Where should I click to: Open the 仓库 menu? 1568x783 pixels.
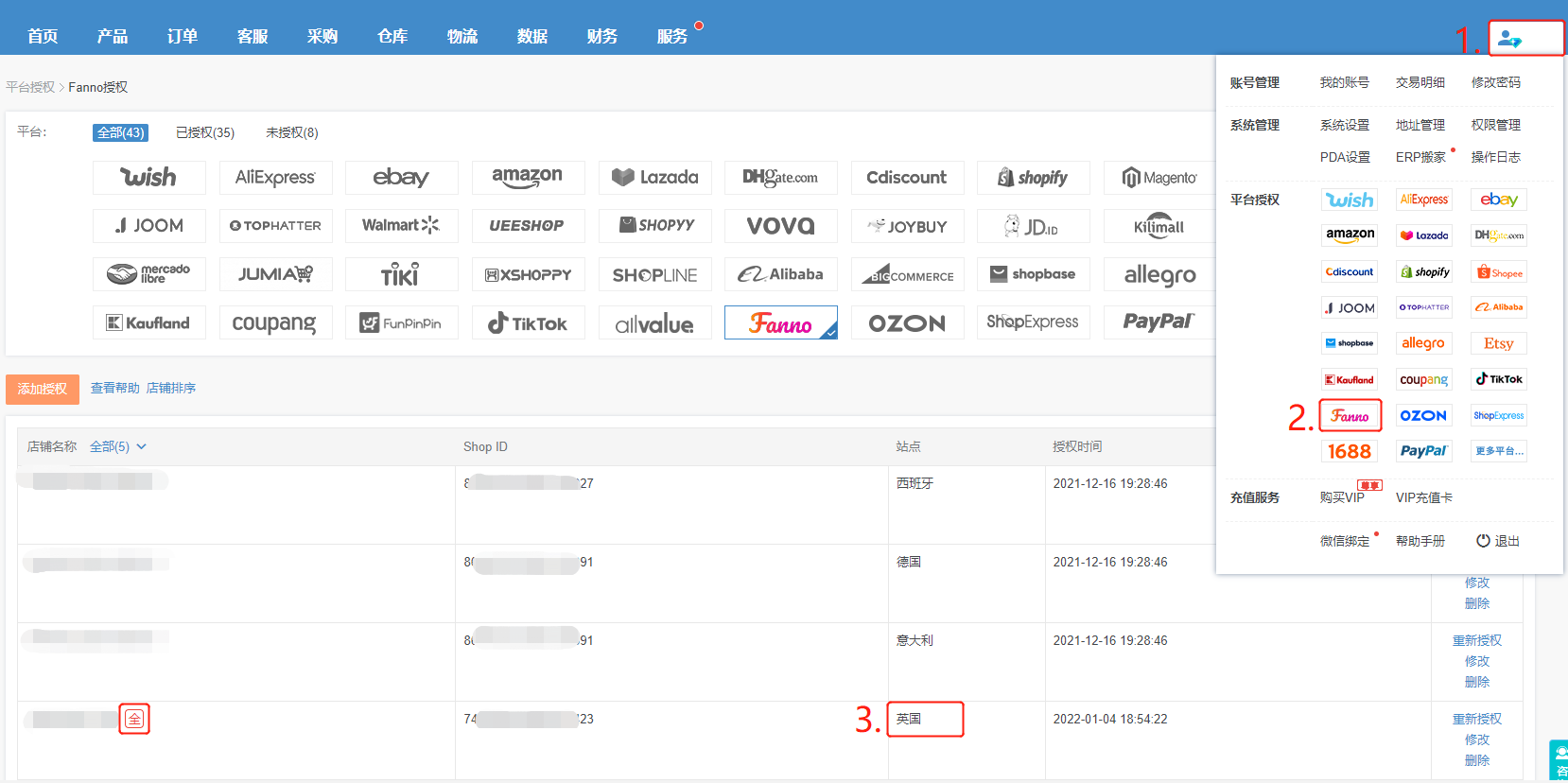coord(392,36)
